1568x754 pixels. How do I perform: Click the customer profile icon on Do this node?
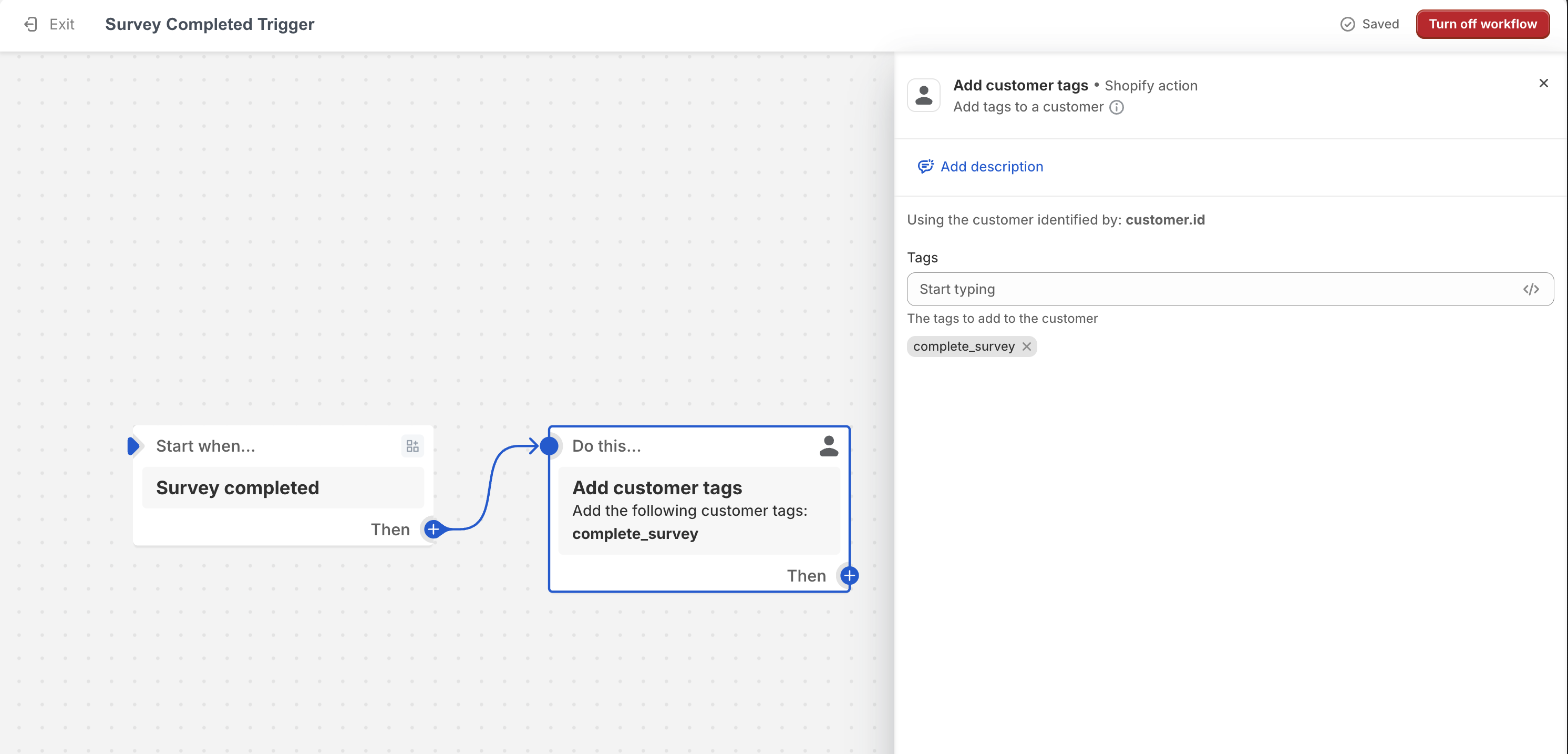point(828,446)
